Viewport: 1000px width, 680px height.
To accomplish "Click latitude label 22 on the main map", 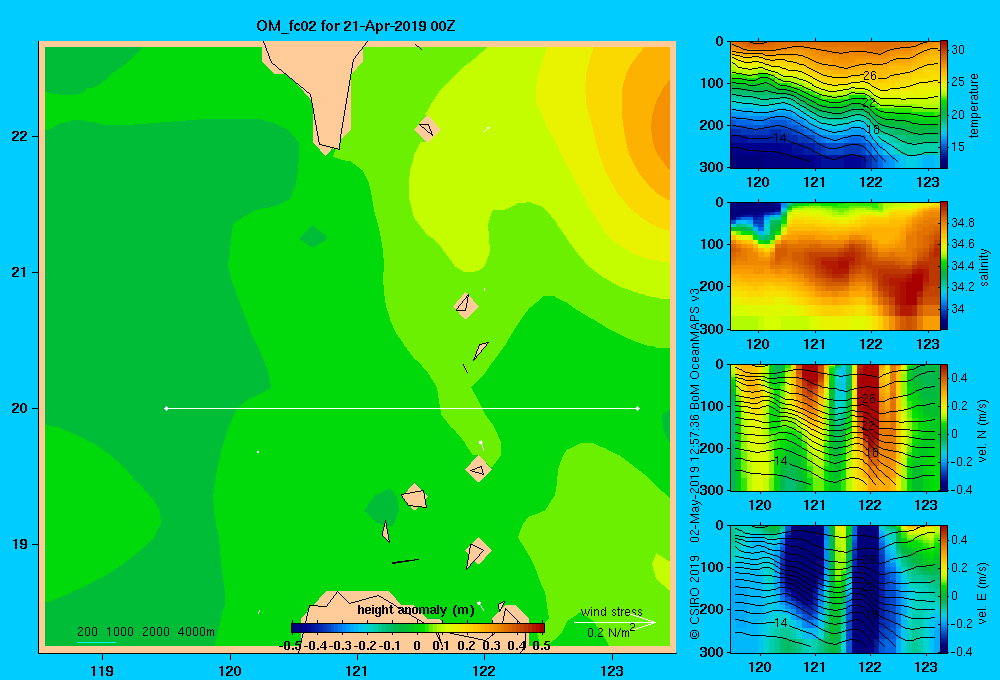I will (x=20, y=137).
